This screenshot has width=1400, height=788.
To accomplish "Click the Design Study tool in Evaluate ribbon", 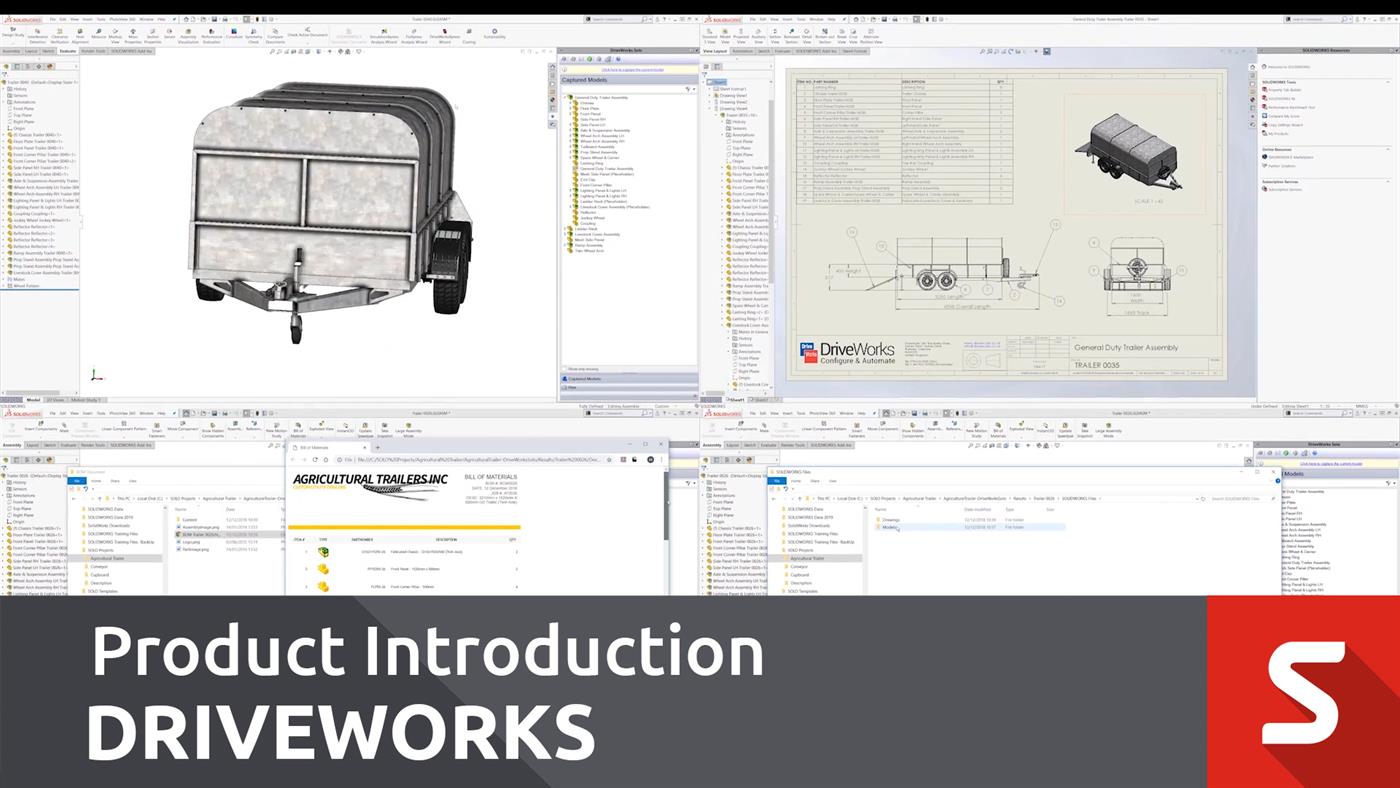I will (x=14, y=33).
